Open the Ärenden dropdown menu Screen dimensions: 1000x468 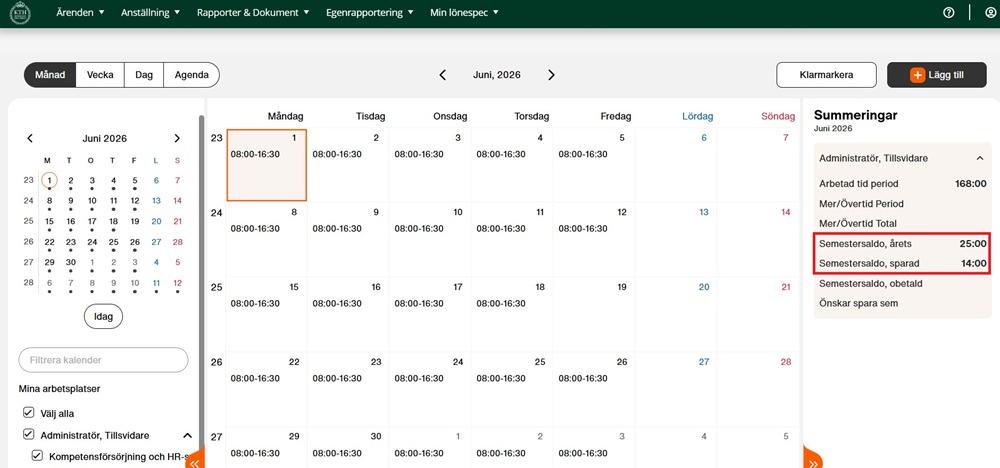[80, 13]
